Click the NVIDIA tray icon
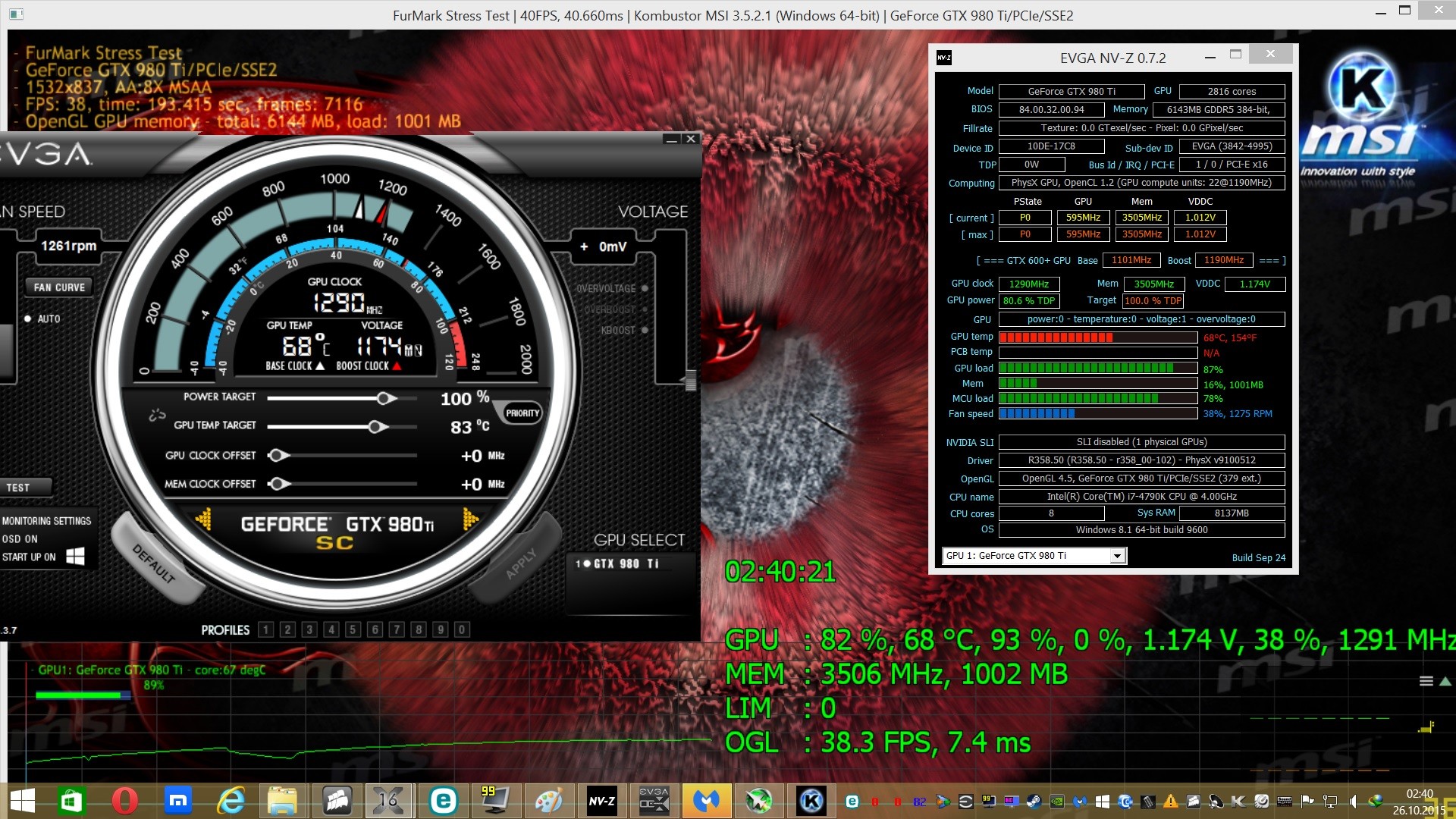 point(1056,802)
